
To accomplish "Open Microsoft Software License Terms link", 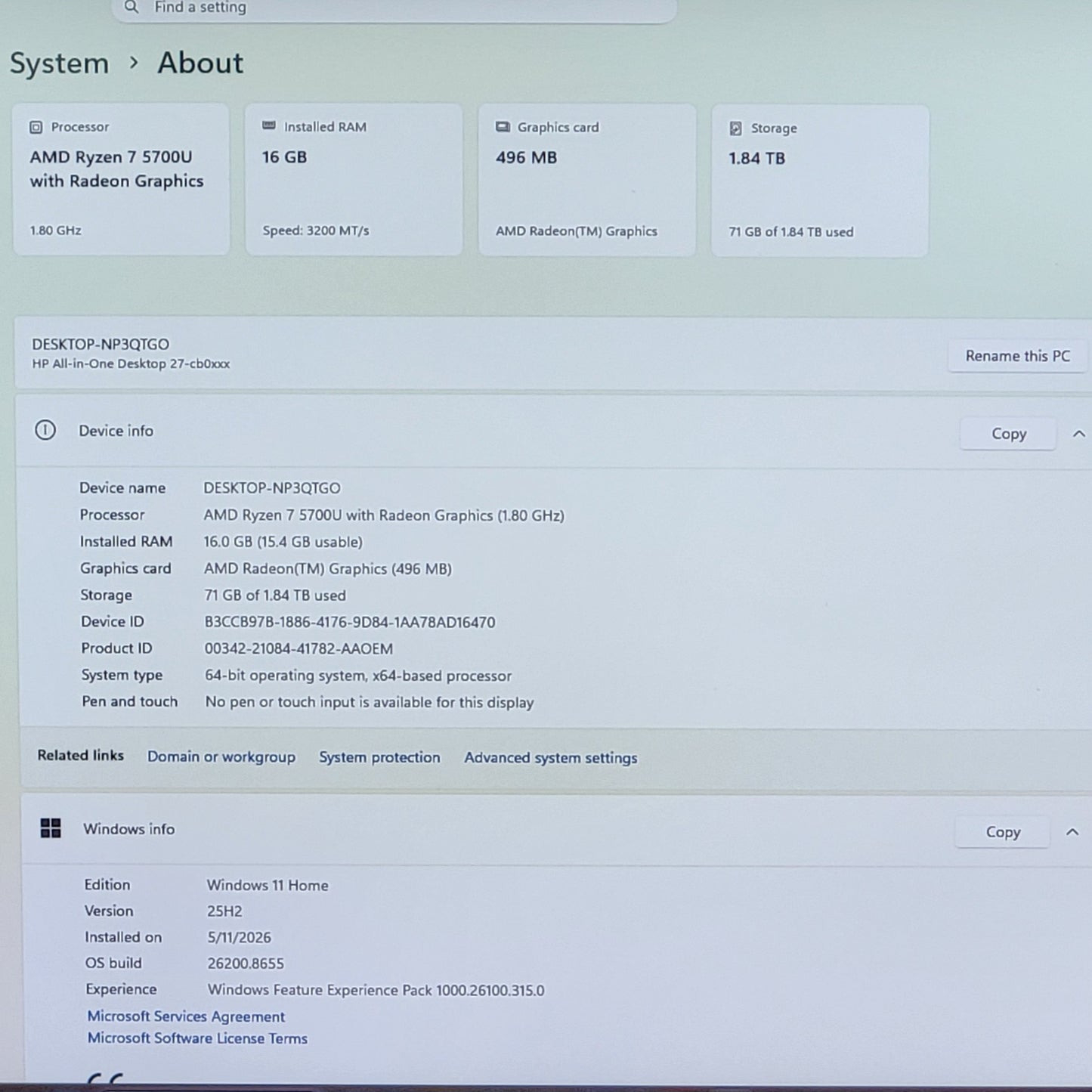I will [197, 1038].
